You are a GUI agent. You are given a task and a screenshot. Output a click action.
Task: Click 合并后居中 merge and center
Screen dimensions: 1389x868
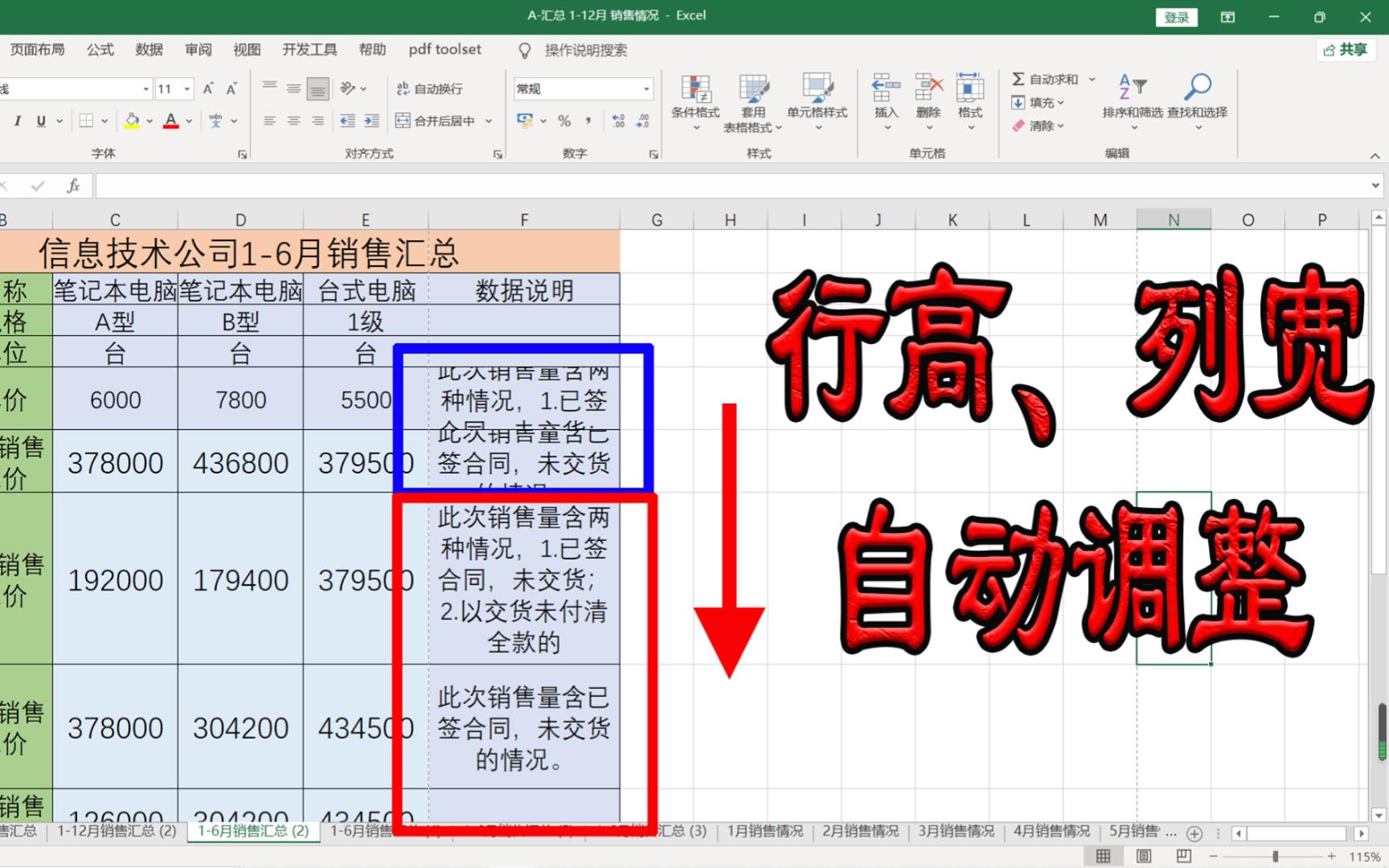435,121
